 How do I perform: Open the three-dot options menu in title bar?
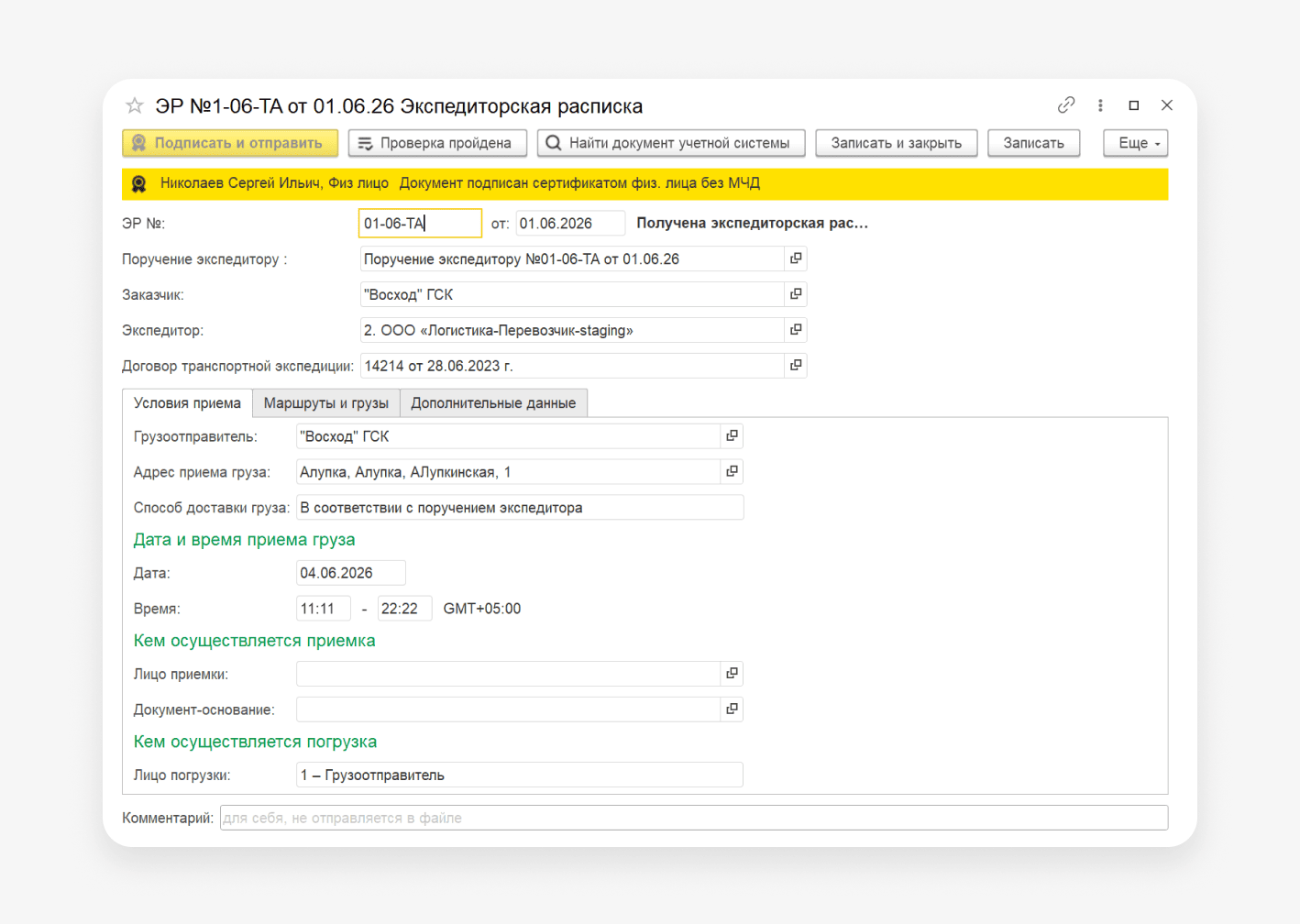tap(1100, 105)
